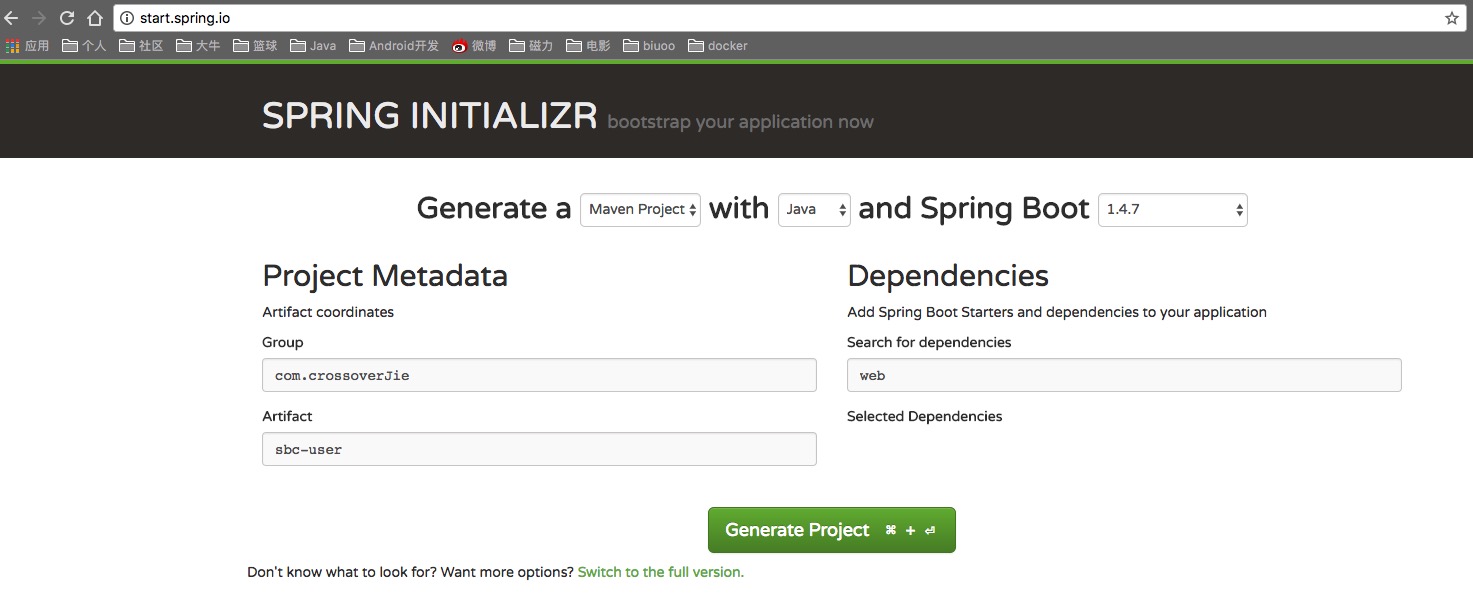Bookmark this page using the star icon
Screen dimensions: 1473x593
click(1453, 17)
